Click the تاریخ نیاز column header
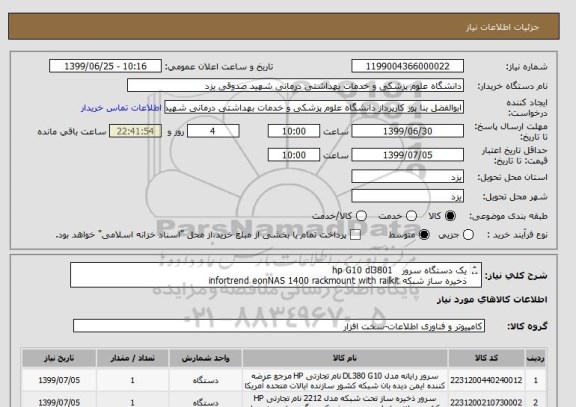Screen dimensions: 576x407 (59, 358)
